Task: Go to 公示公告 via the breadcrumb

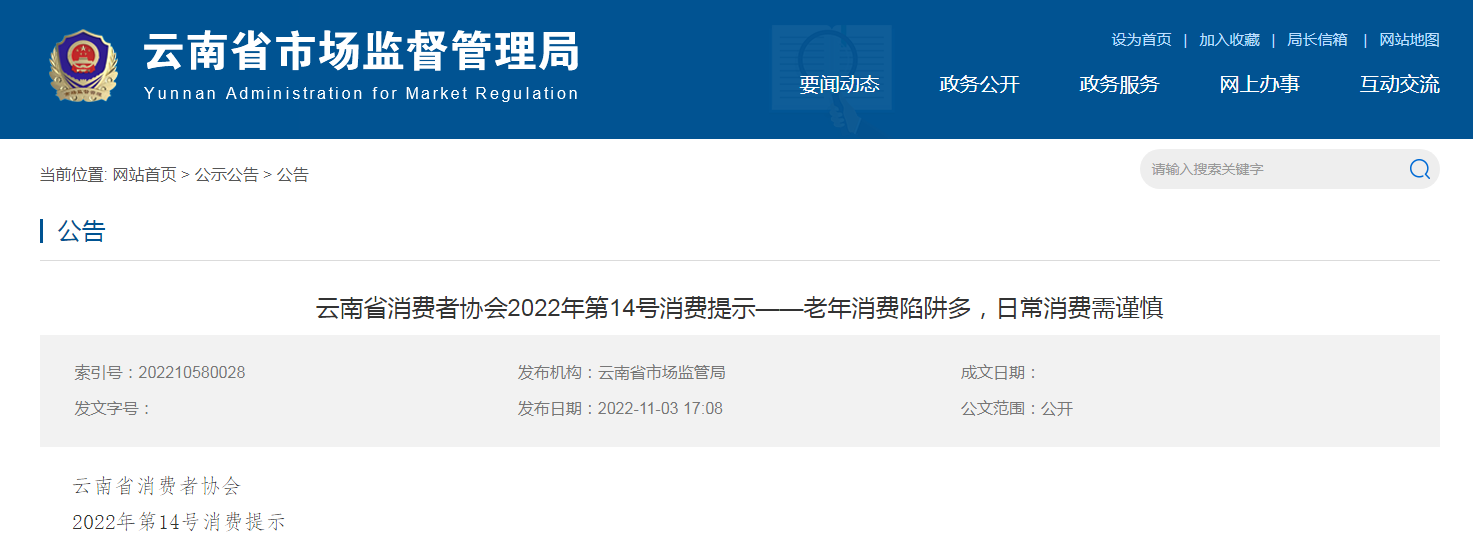Action: click(226, 175)
